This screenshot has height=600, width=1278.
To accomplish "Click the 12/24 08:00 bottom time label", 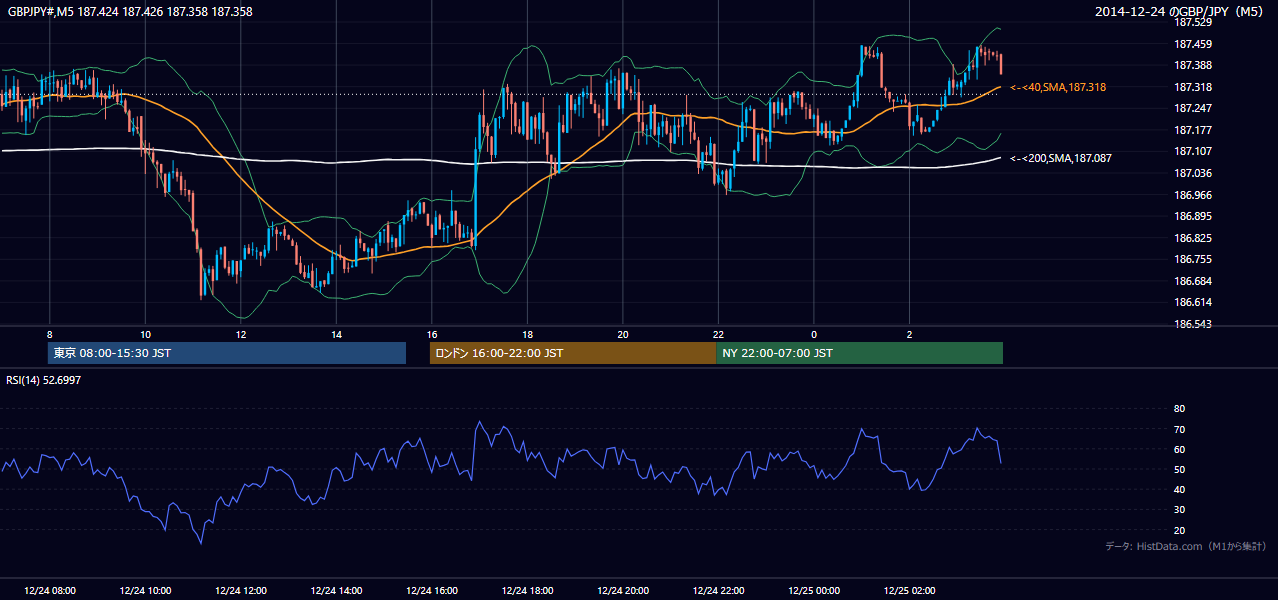I will (x=50, y=590).
